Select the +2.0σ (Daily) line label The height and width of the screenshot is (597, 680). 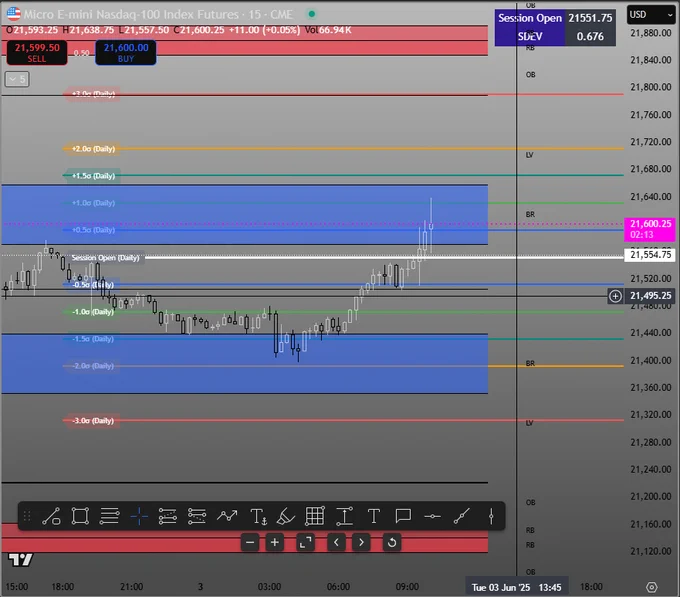92,149
